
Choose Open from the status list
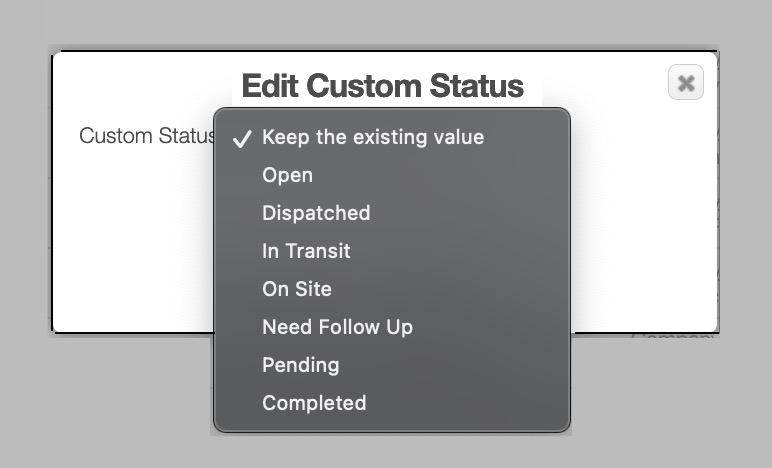coord(287,175)
